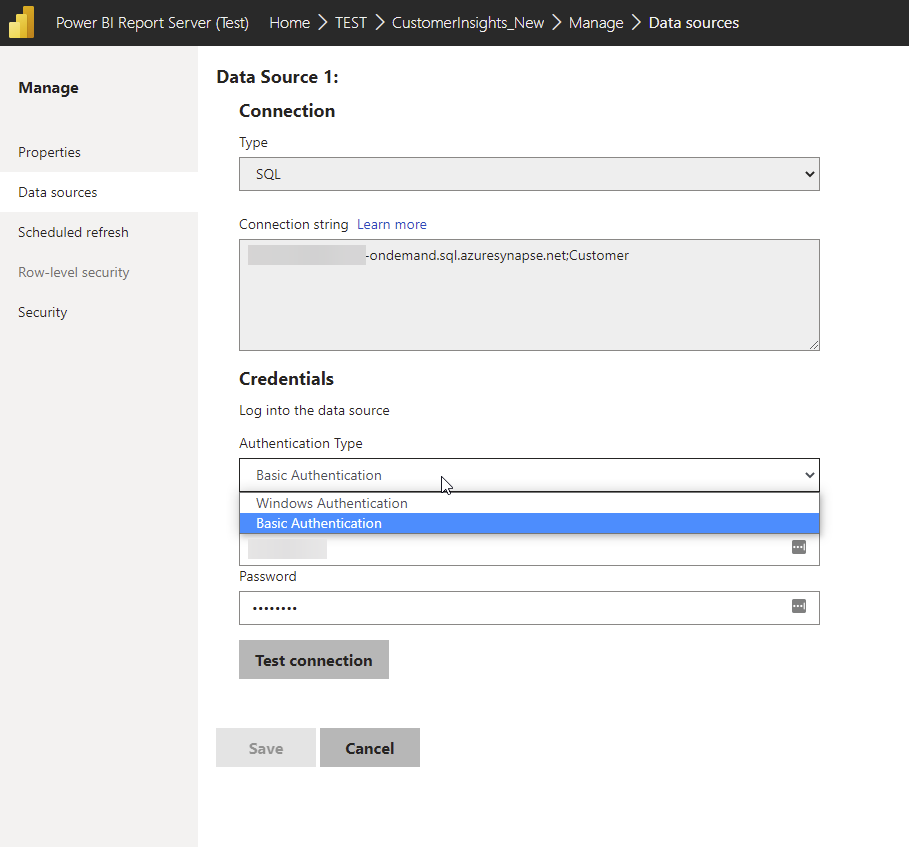The width and height of the screenshot is (909, 847).
Task: Click the Save button
Action: (266, 748)
